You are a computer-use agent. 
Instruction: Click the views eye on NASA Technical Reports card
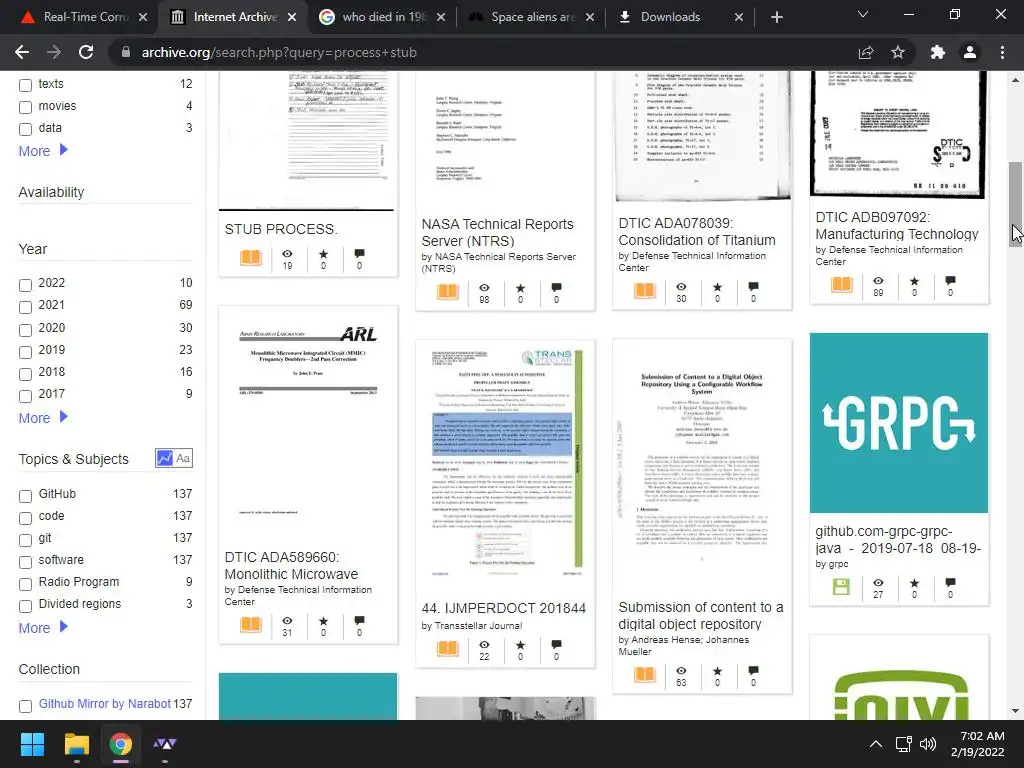[484, 288]
